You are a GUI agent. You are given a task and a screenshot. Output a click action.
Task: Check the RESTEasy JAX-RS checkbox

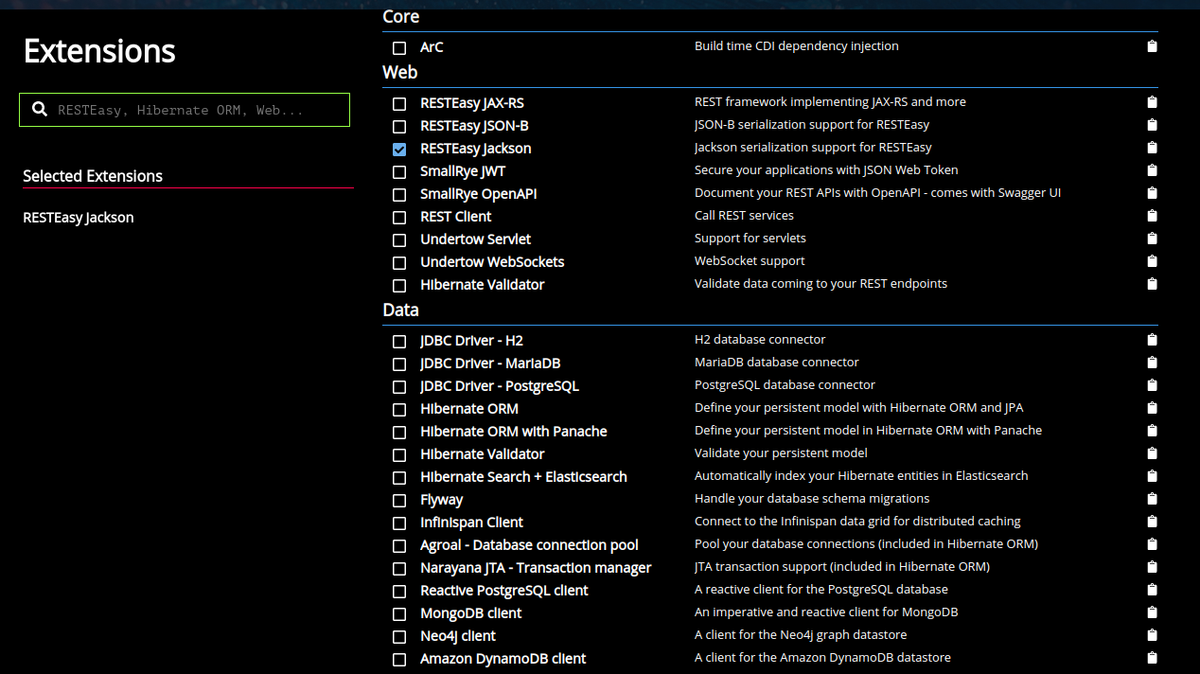[x=399, y=104]
